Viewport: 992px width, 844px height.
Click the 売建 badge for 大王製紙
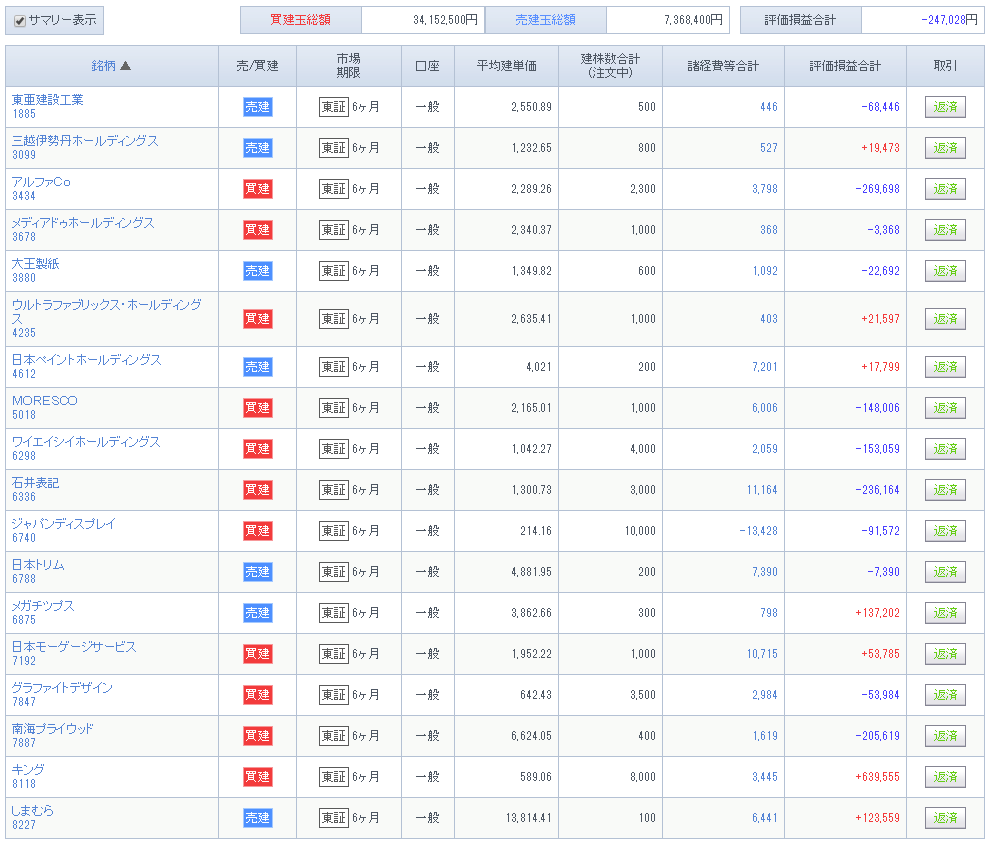pyautogui.click(x=257, y=271)
